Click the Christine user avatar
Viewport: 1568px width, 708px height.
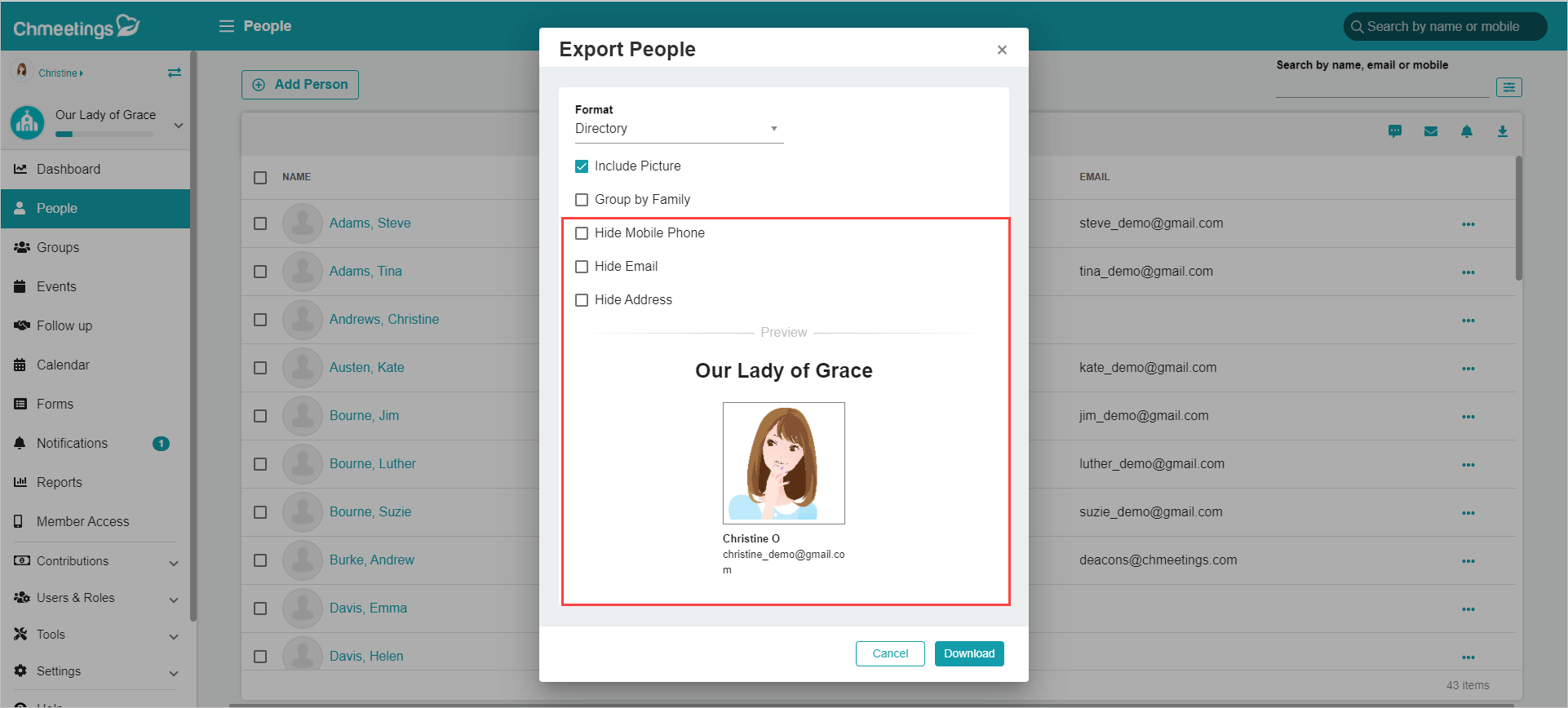(x=22, y=71)
